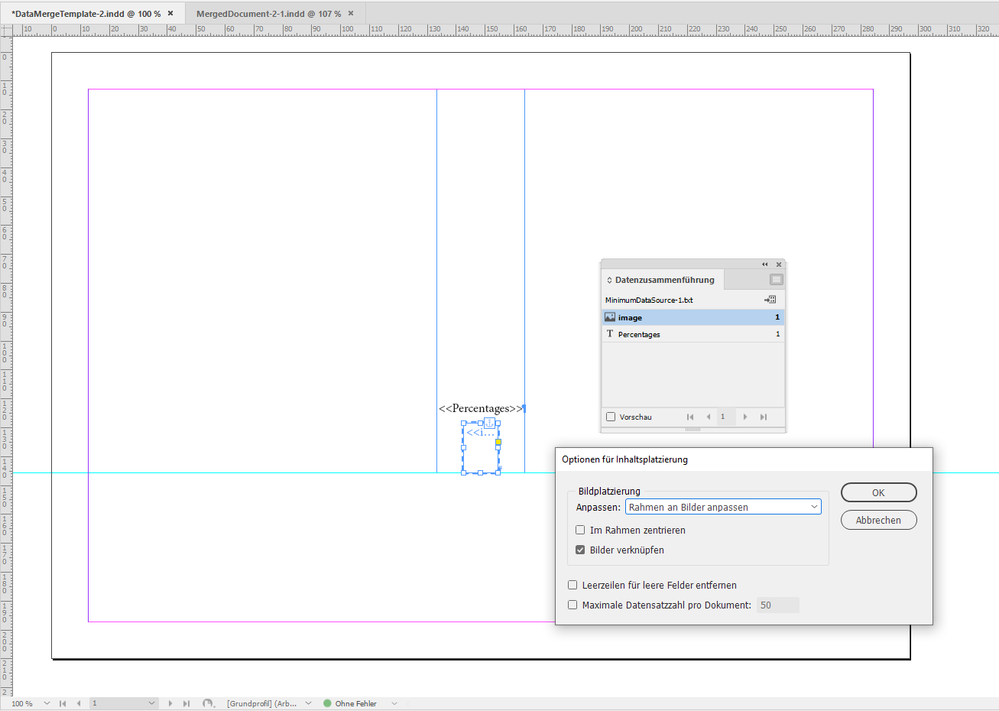Enable the Vorschau checkbox

pyautogui.click(x=608, y=417)
